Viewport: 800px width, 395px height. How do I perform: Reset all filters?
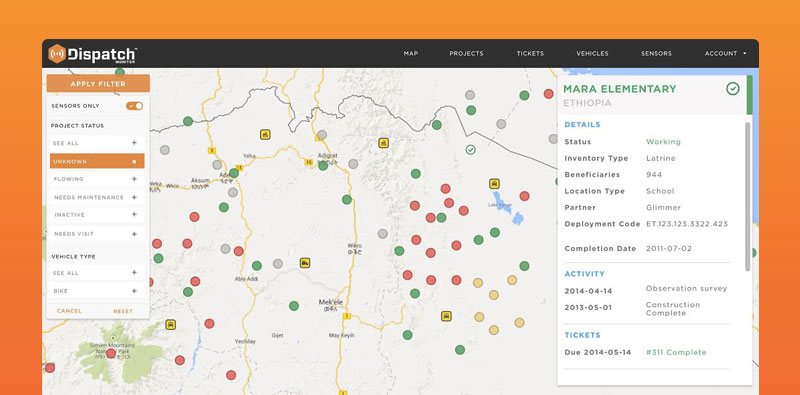[123, 311]
